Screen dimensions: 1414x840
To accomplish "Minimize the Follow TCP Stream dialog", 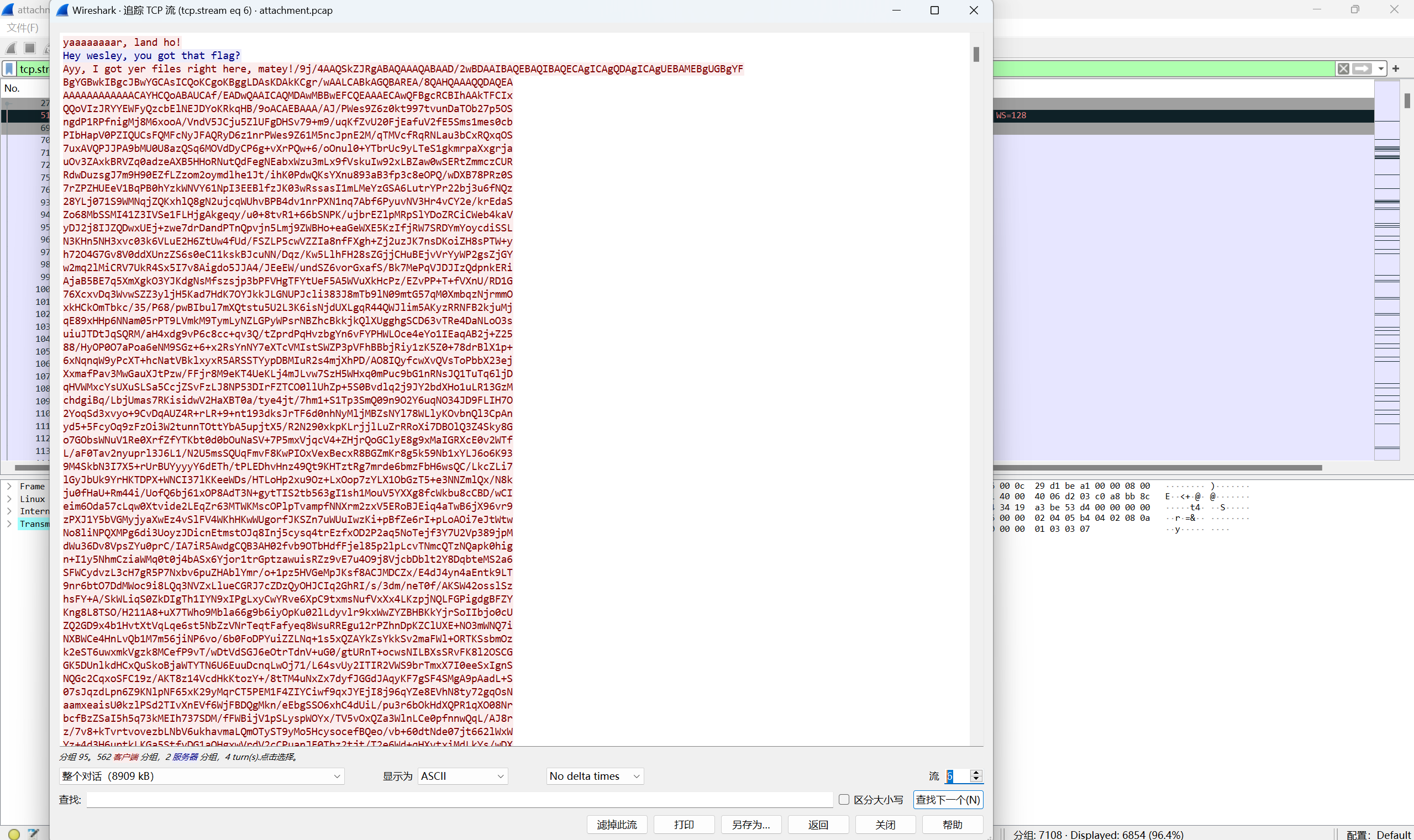I will (x=896, y=10).
